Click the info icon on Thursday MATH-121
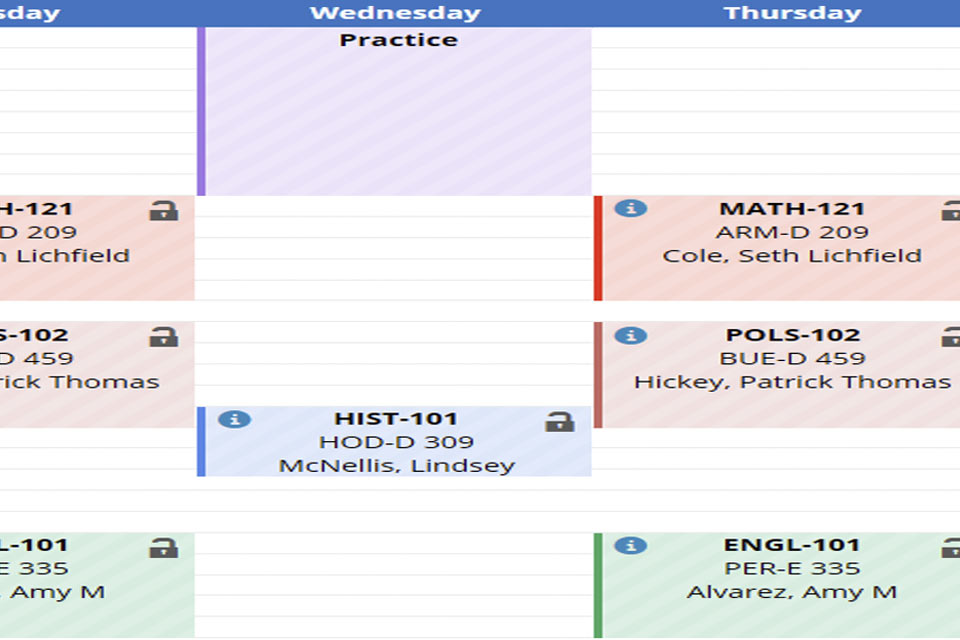Viewport: 960px width, 640px height. pos(631,208)
